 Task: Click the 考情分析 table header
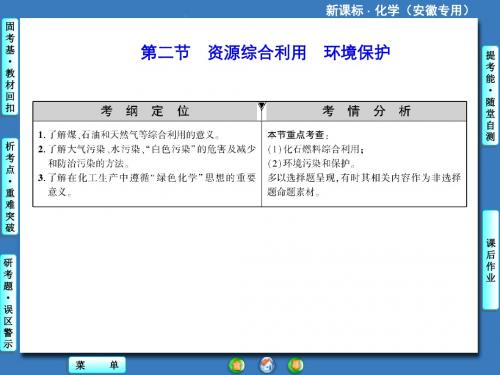pyautogui.click(x=366, y=111)
